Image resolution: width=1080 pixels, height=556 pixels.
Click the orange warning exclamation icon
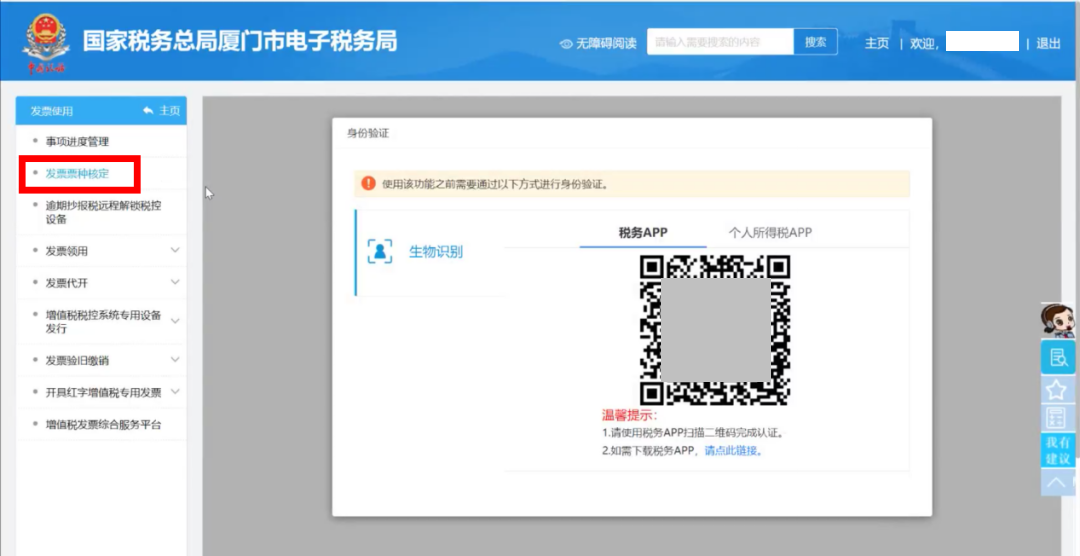point(368,184)
